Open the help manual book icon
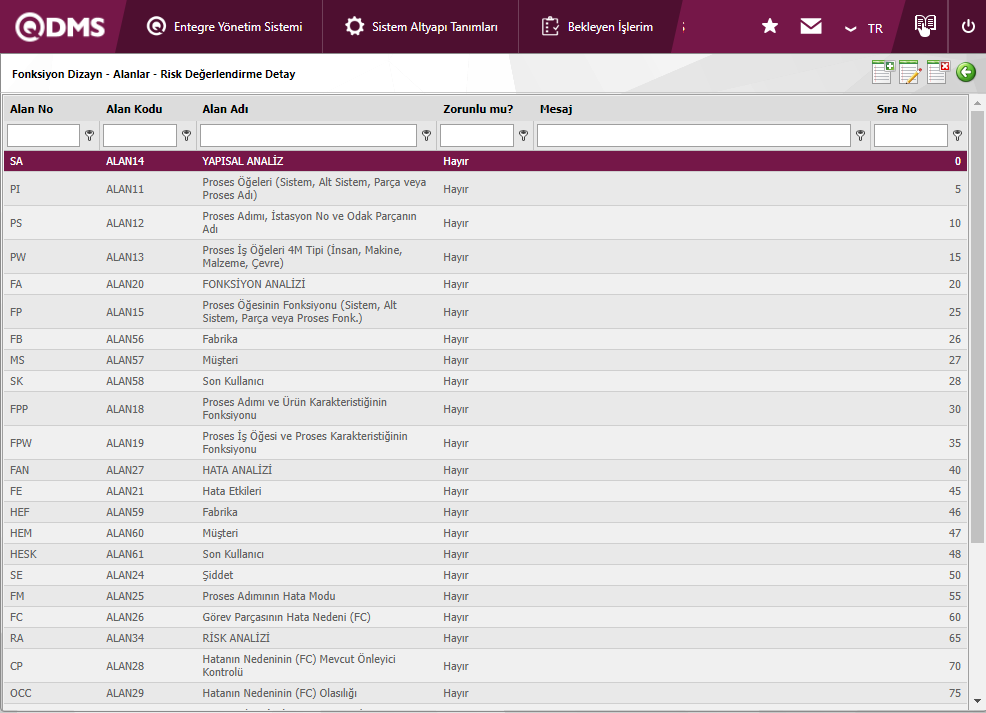This screenshot has width=986, height=713. click(925, 25)
